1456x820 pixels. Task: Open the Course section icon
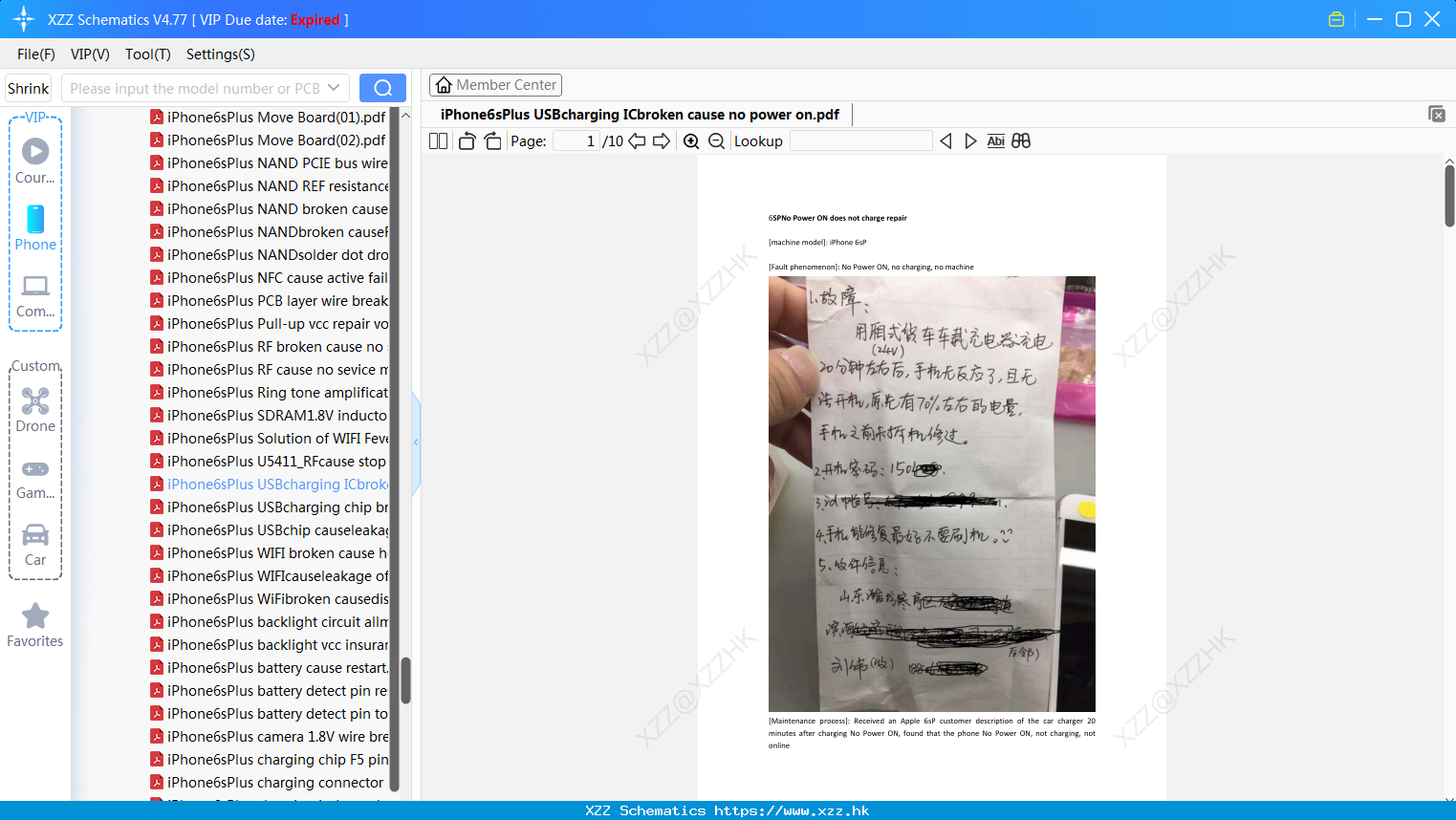[35, 151]
